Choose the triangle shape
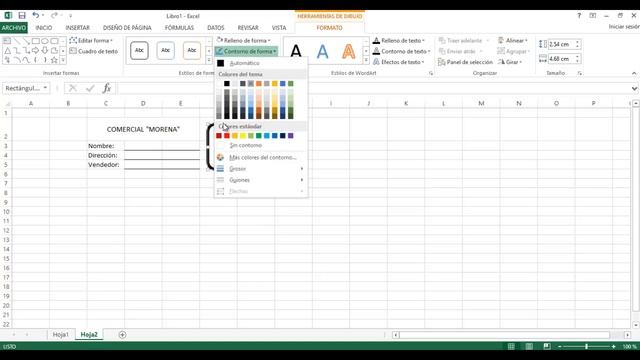640x360 pixels. (7, 51)
